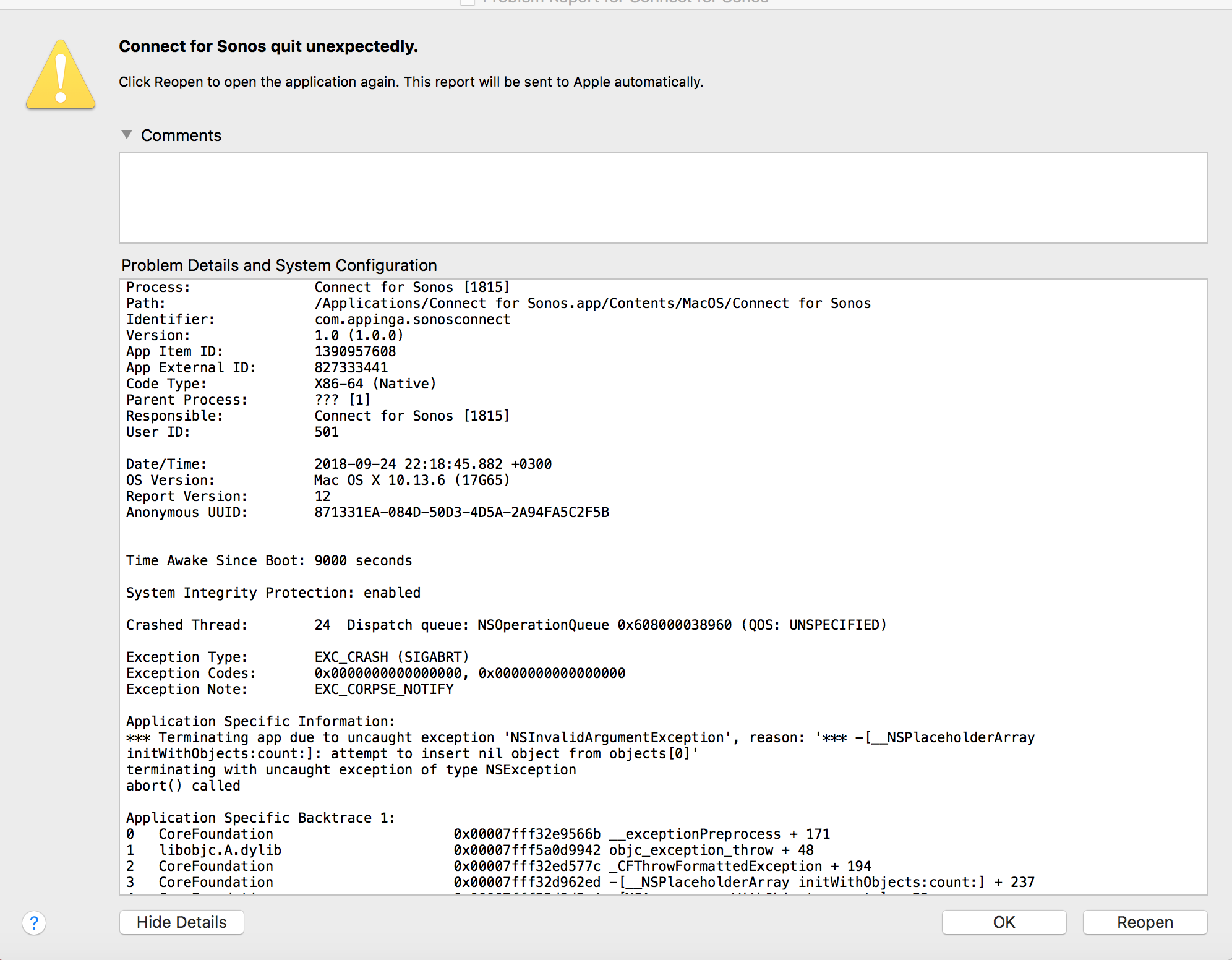Click the Version value '1.0 (1.0.0)'

[359, 335]
